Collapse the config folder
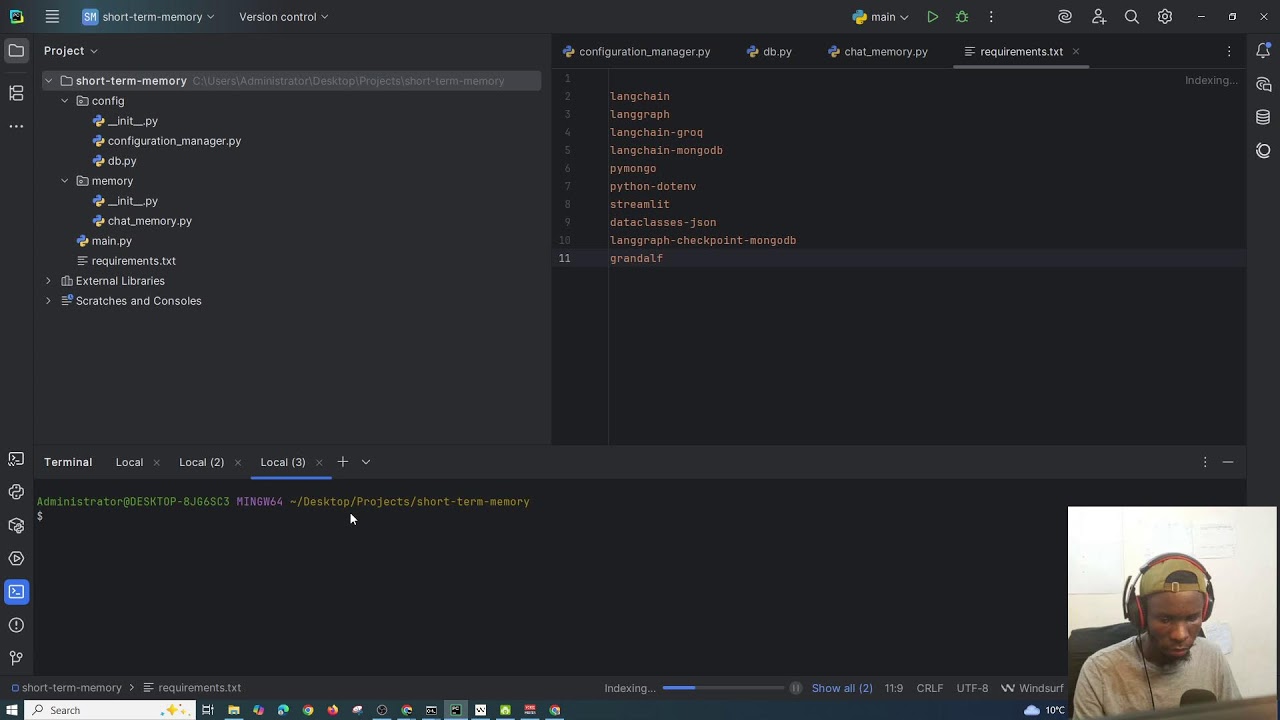The height and width of the screenshot is (720, 1280). [65, 101]
